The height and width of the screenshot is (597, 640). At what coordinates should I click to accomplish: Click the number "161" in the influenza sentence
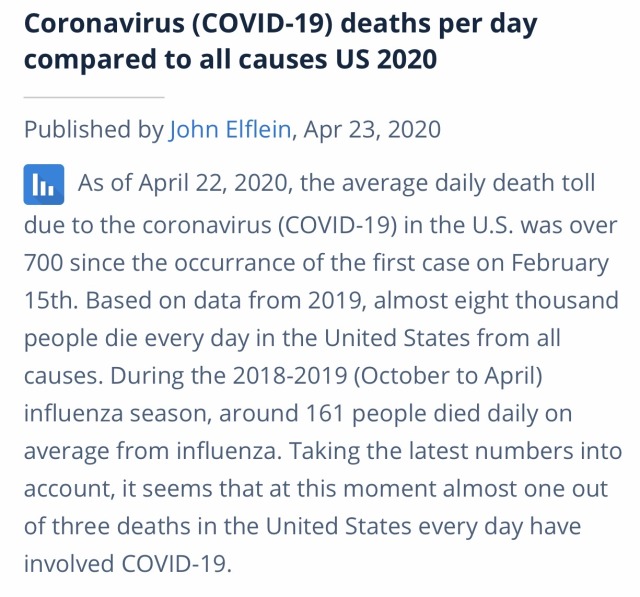tap(324, 413)
